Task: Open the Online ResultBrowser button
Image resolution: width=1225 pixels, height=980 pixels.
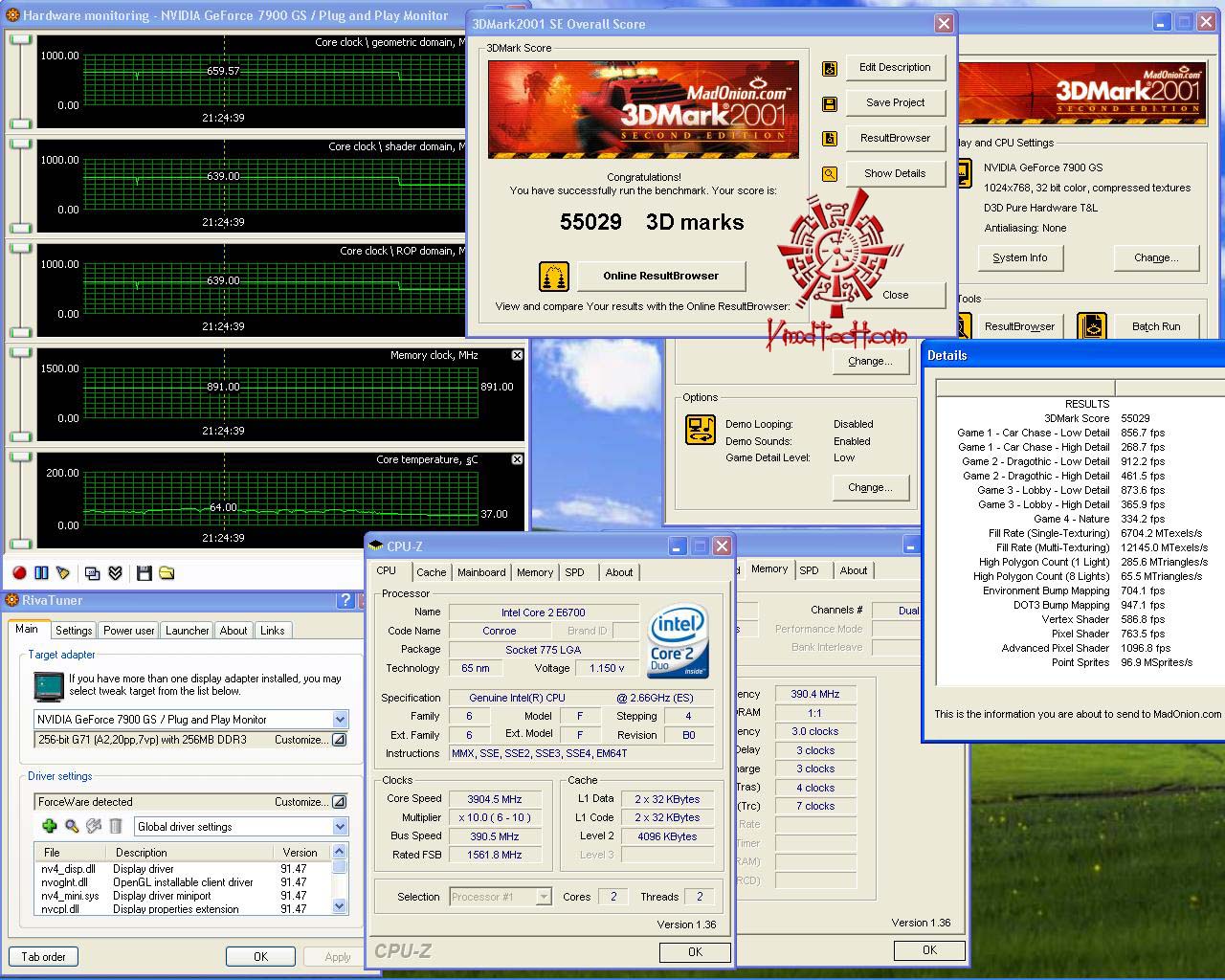Action: pyautogui.click(x=660, y=276)
